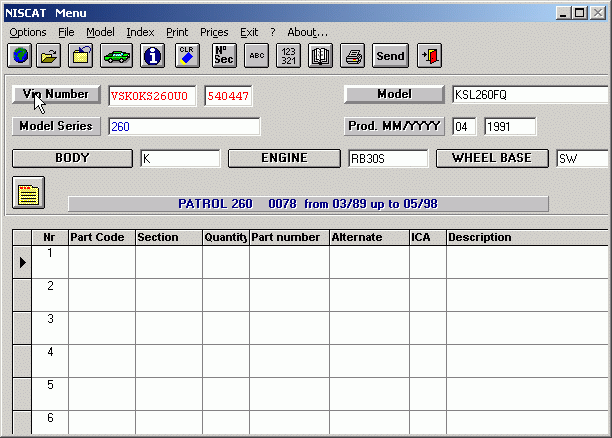
Task: Click the globe icon in toolbar
Action: point(20,55)
